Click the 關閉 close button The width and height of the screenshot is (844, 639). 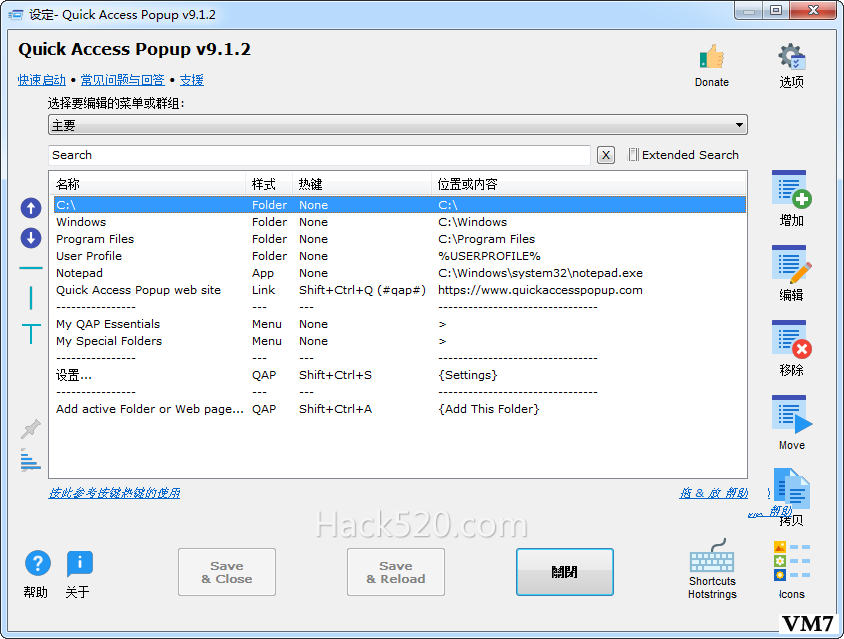565,572
